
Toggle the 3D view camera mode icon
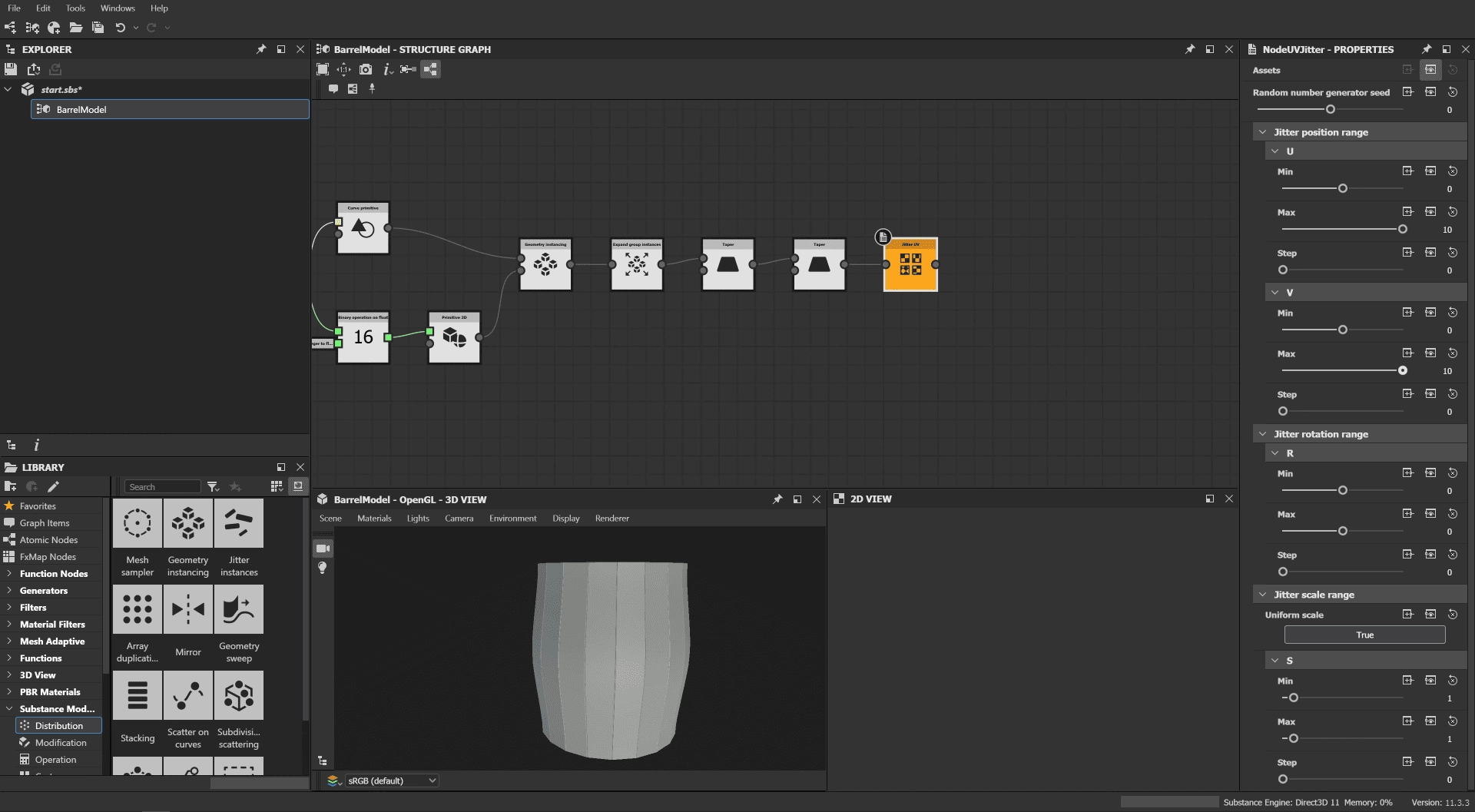click(x=323, y=549)
